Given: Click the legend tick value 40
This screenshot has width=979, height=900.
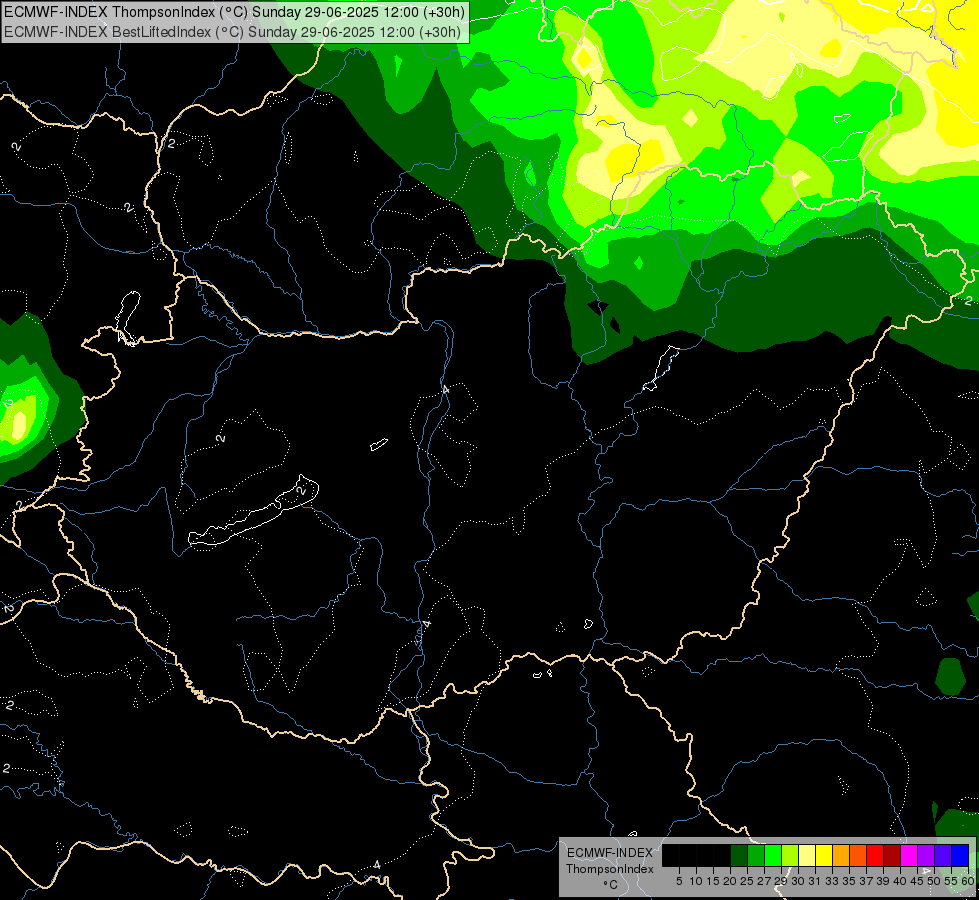Looking at the screenshot, I should tap(900, 881).
